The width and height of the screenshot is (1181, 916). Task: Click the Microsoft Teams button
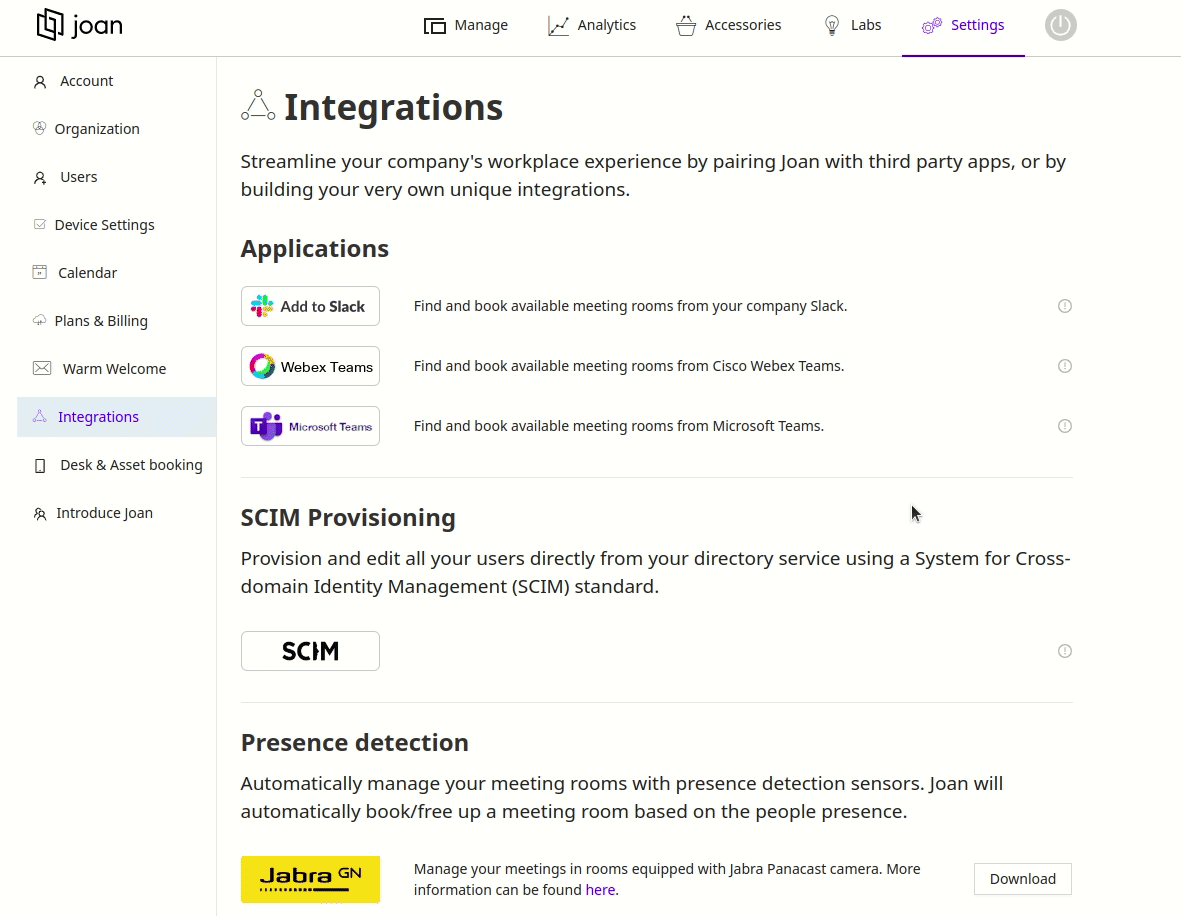310,426
